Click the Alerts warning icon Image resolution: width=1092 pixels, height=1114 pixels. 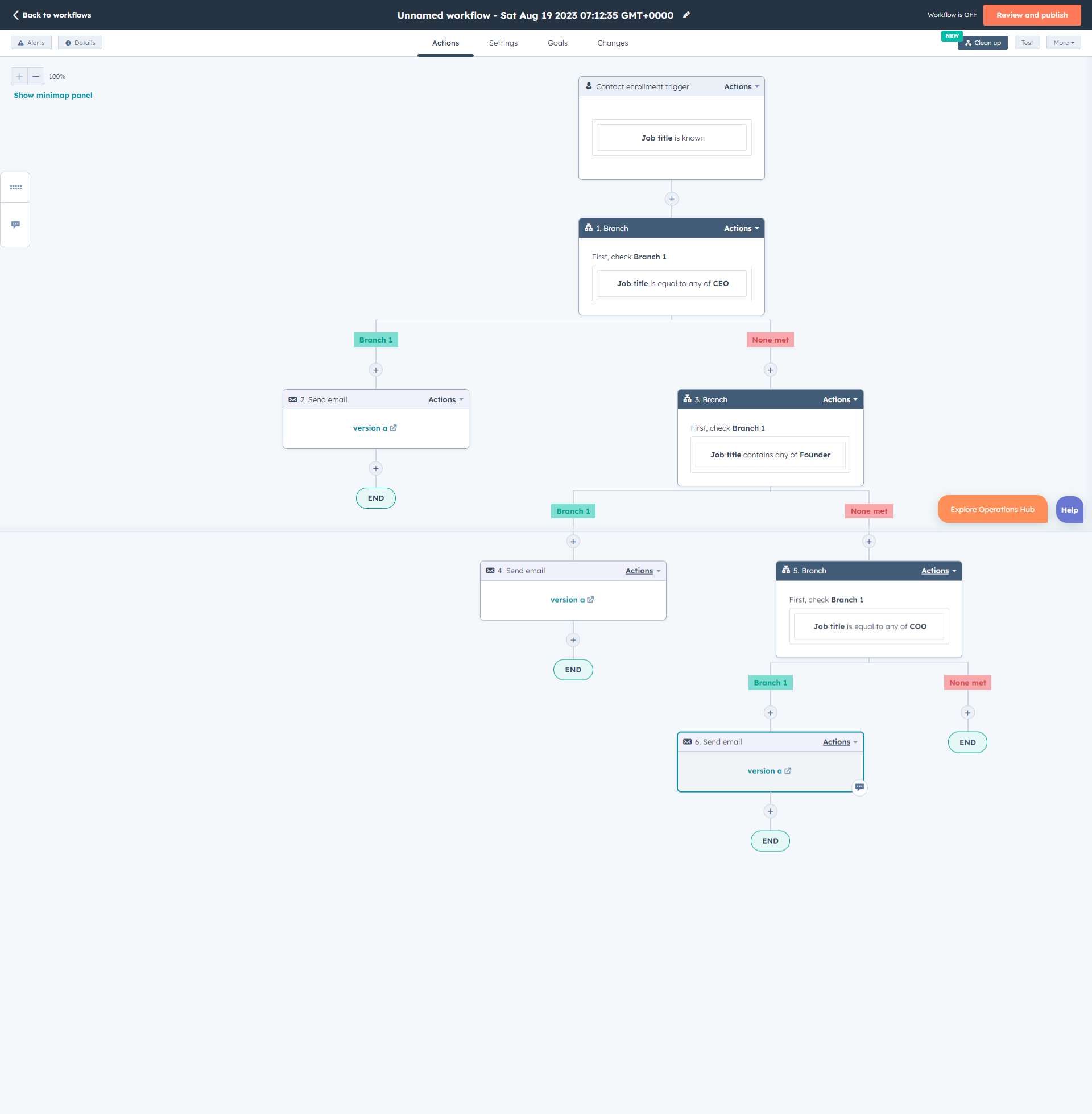click(21, 43)
